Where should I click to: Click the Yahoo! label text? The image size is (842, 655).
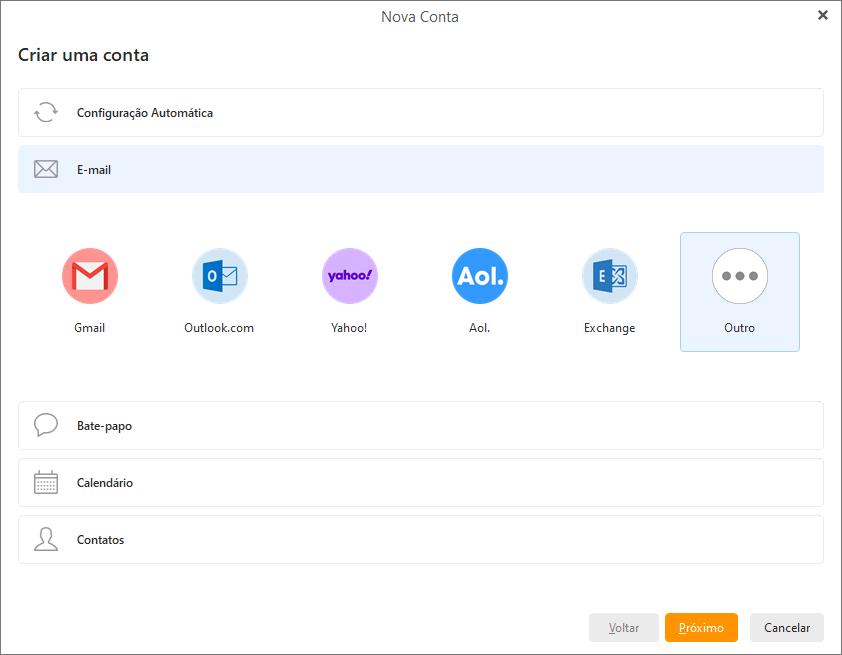(x=349, y=328)
